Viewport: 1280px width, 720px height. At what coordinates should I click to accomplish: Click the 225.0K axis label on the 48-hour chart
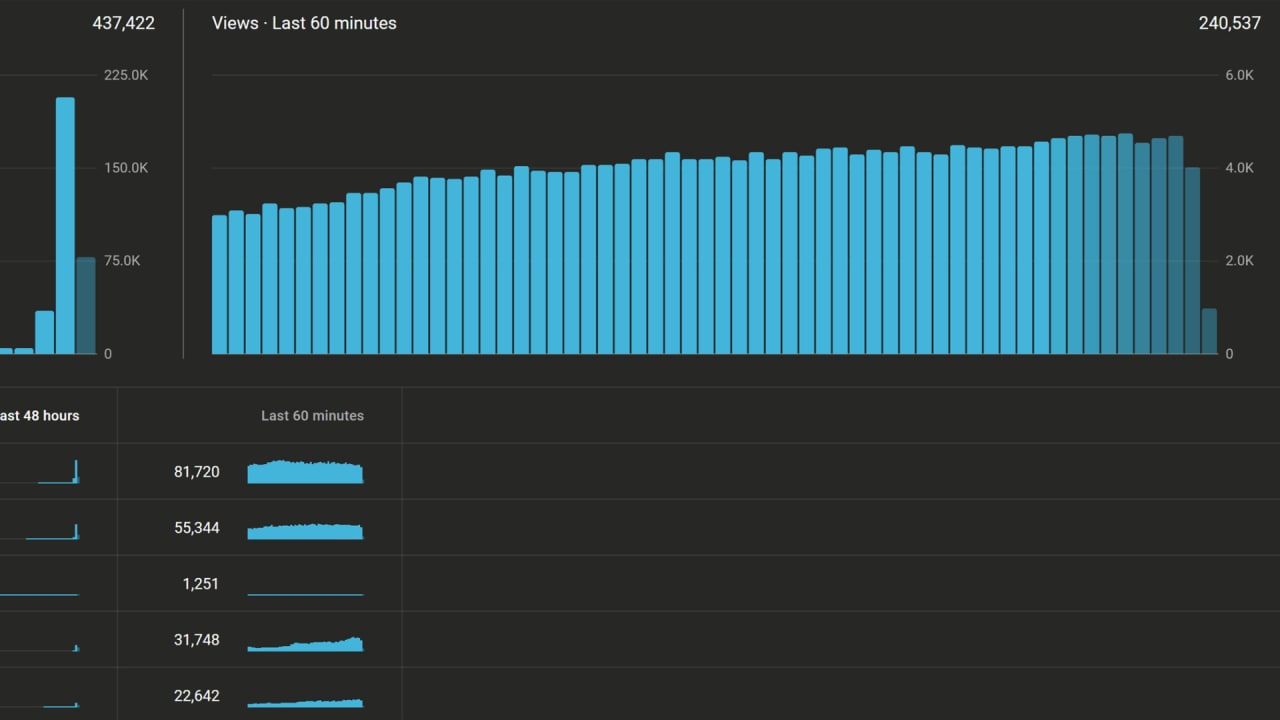coord(126,75)
